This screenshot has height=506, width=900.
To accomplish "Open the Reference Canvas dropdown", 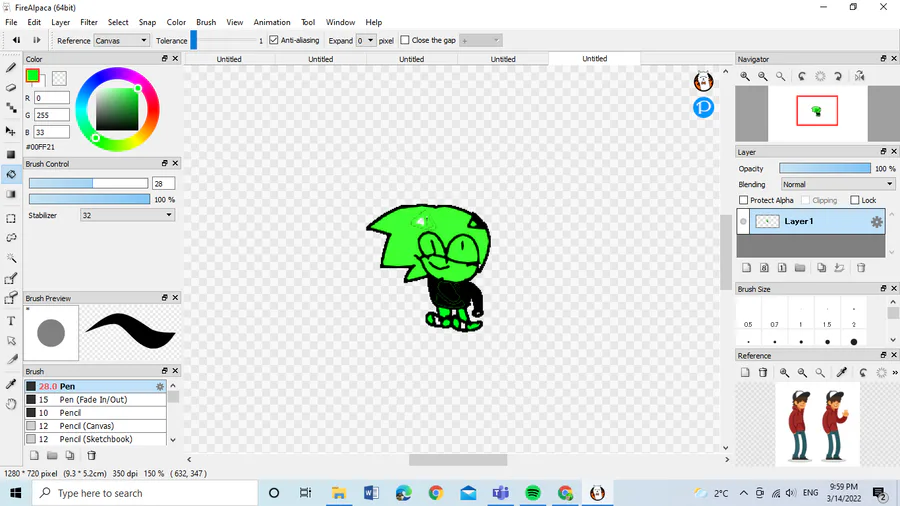I will [121, 41].
